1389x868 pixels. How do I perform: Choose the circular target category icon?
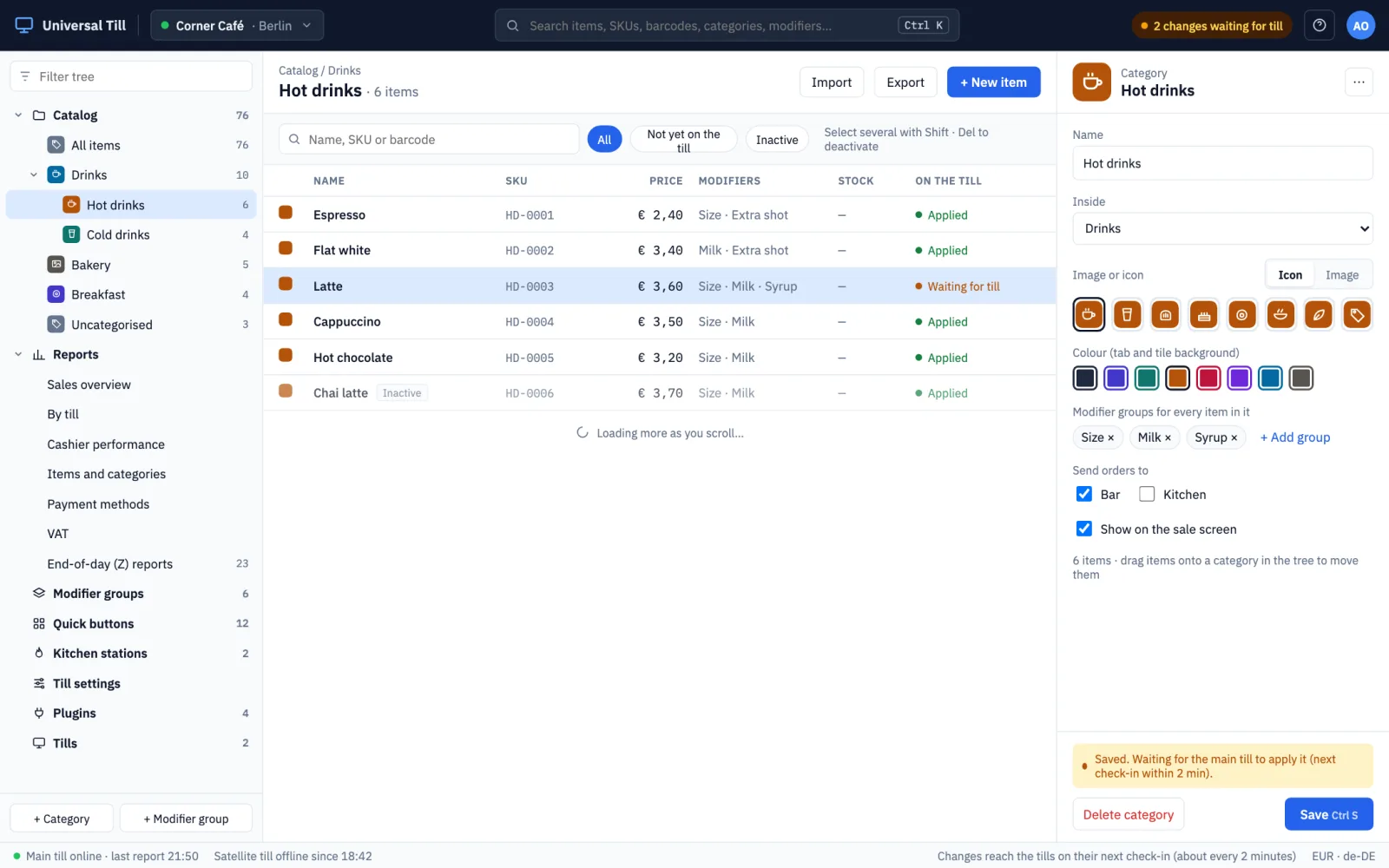coord(1241,314)
